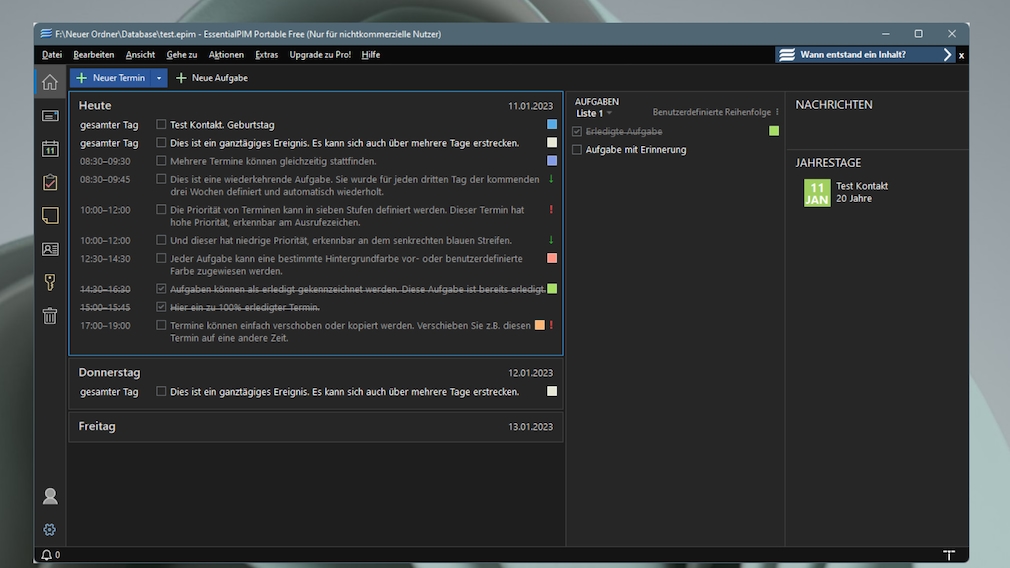Open the 'Aktionen' menu
This screenshot has height=568, width=1010.
pyautogui.click(x=226, y=55)
